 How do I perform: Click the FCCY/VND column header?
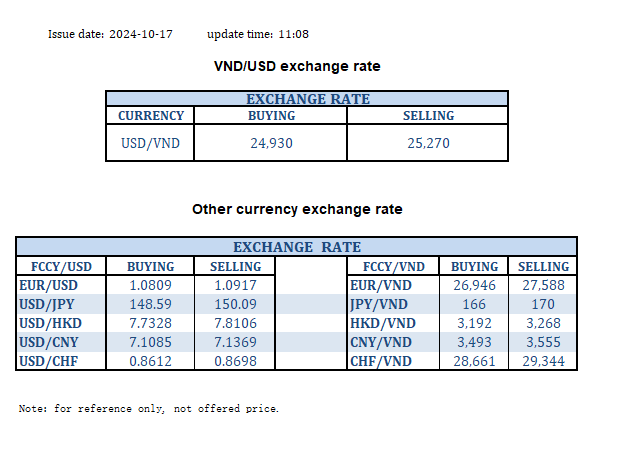[x=392, y=267]
